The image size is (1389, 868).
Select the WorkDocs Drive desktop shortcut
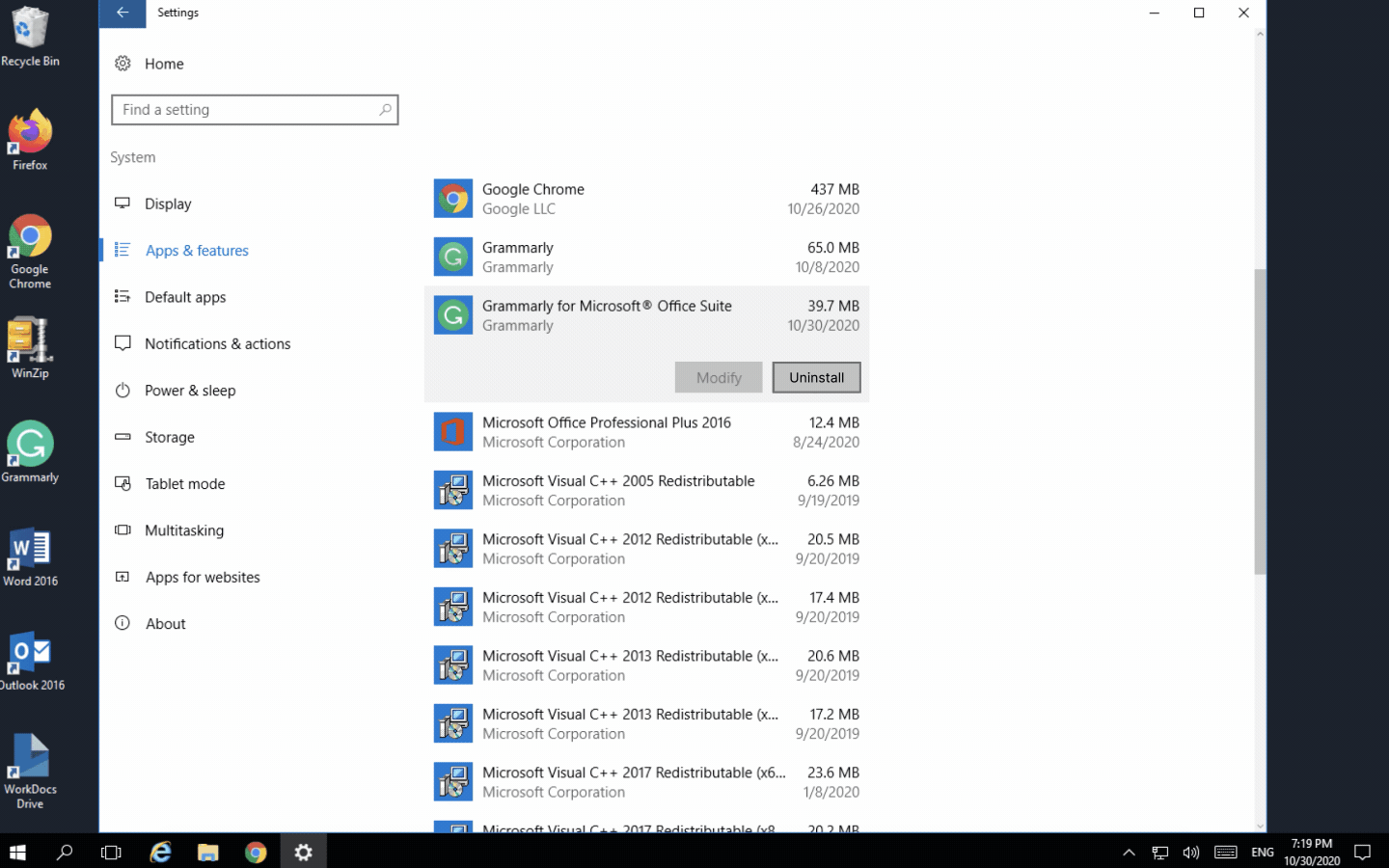30,772
